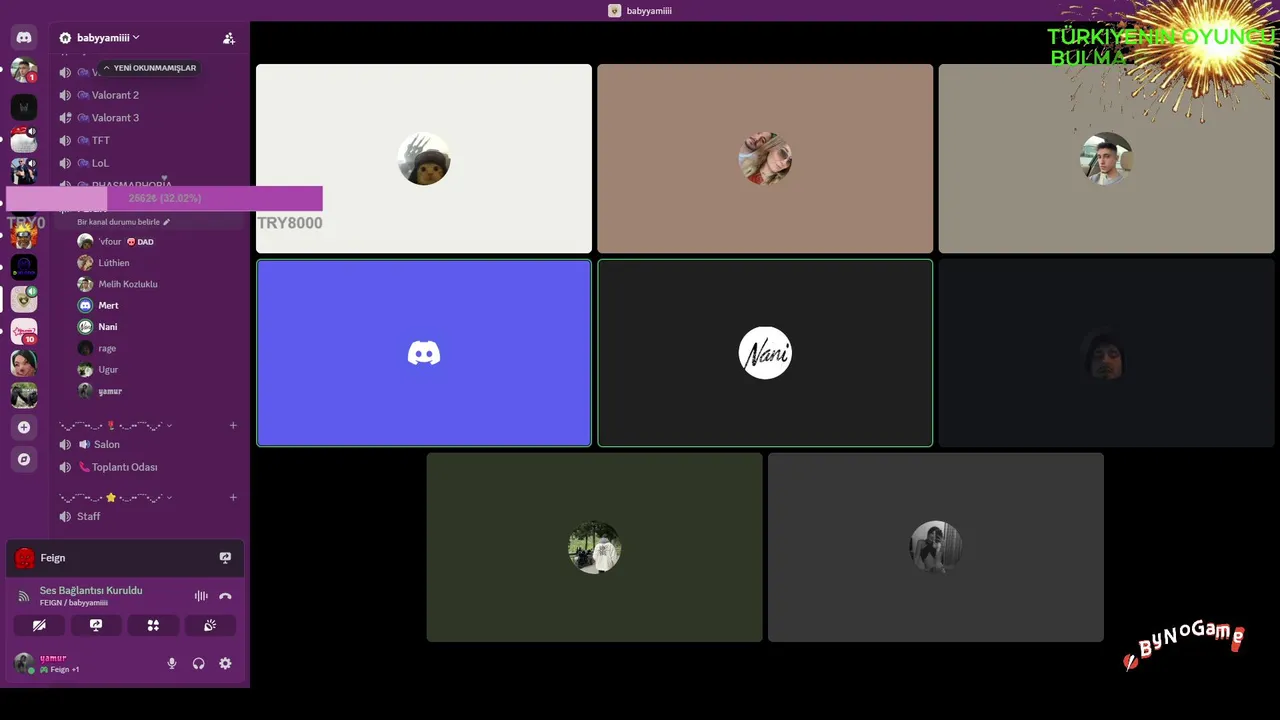Deafen with the headphones icon
Viewport: 1280px width, 720px height.
[199, 663]
